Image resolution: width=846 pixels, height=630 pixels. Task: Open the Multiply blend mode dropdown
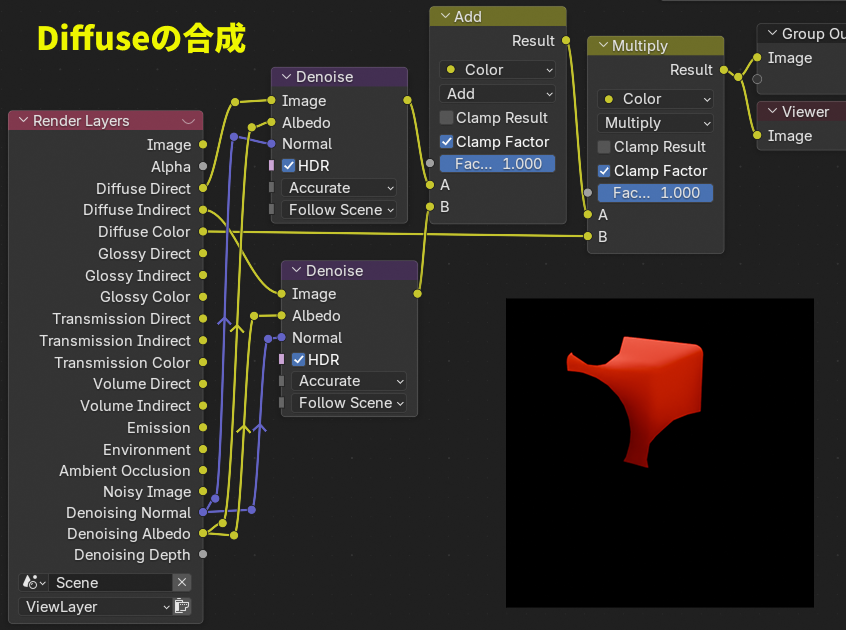[656, 123]
